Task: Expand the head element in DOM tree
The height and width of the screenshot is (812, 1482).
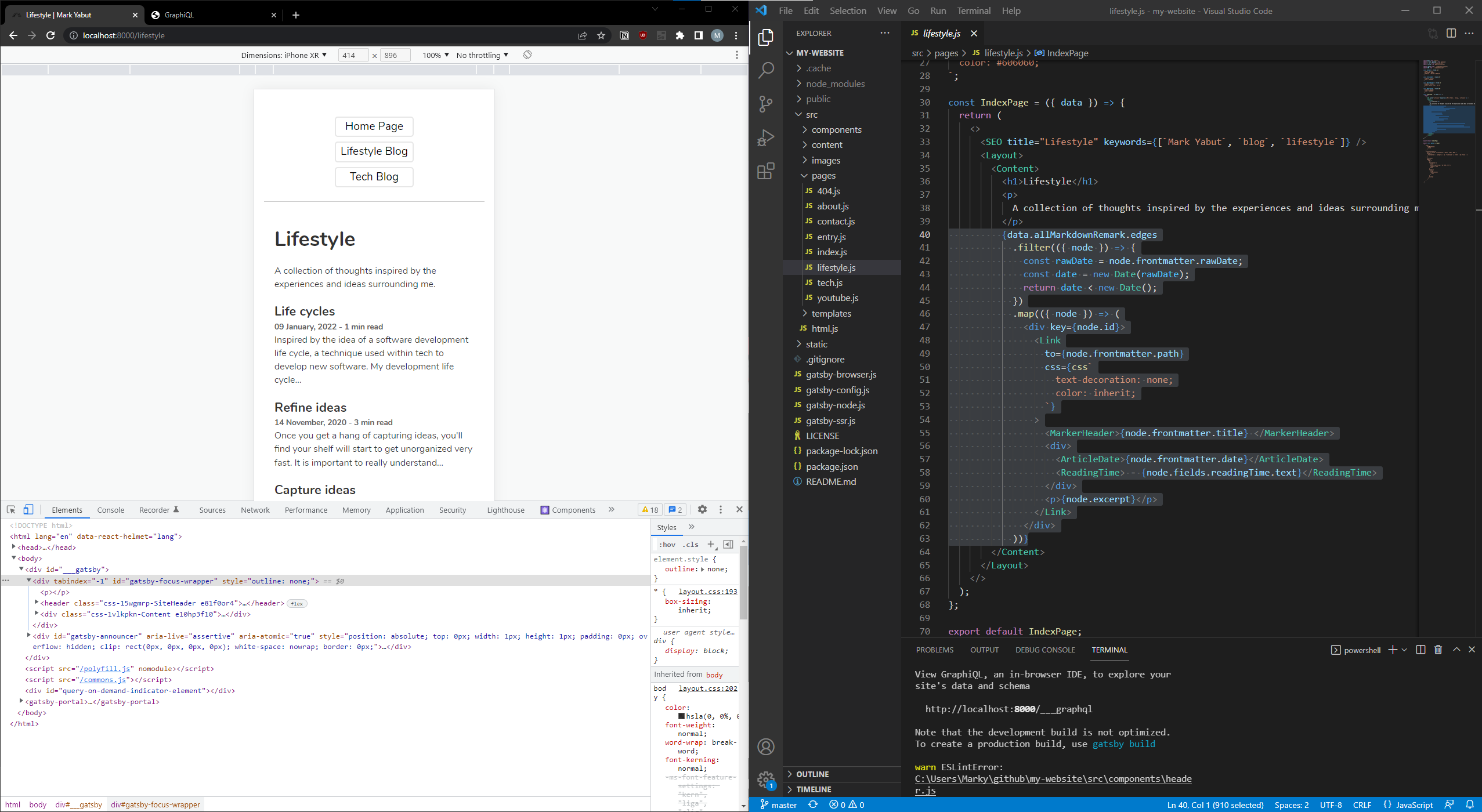Action: point(13,547)
